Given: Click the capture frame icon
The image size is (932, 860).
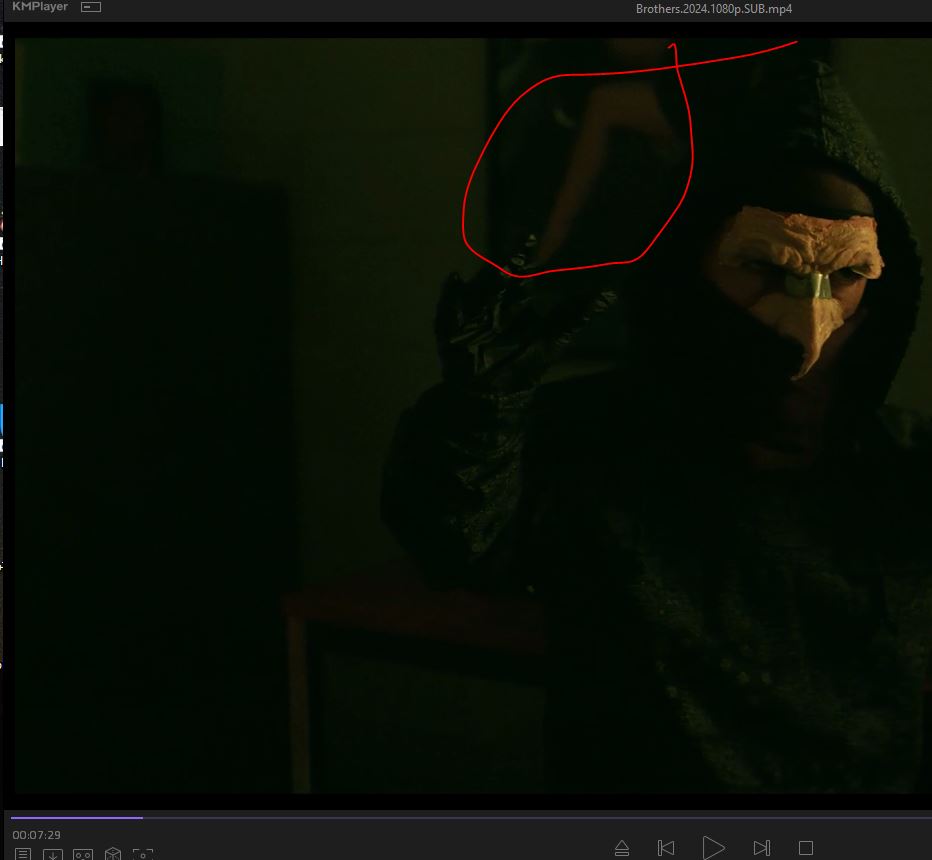Looking at the screenshot, I should pos(143,854).
